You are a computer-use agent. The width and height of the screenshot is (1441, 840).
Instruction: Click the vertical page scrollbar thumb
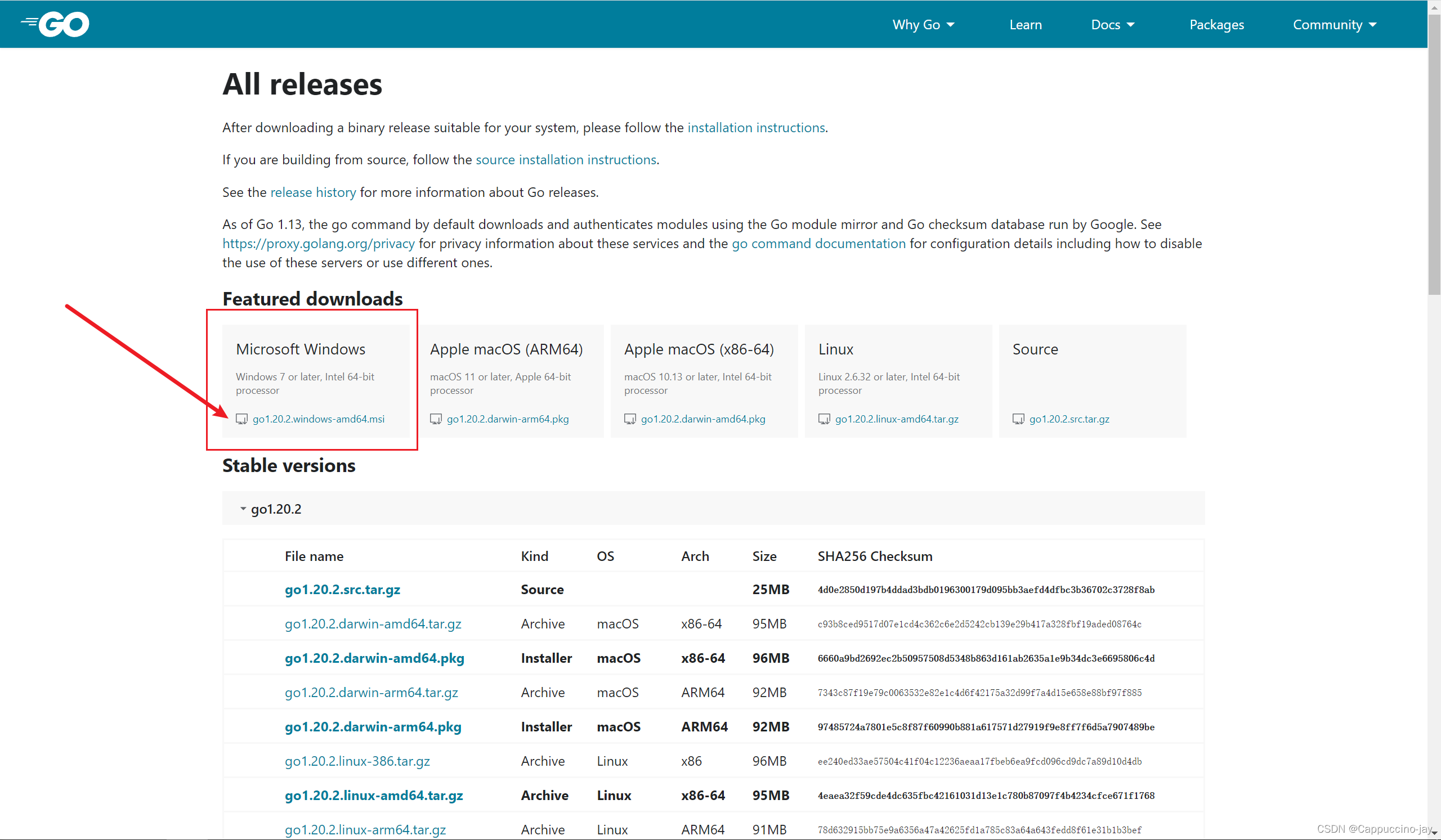pos(1434,154)
